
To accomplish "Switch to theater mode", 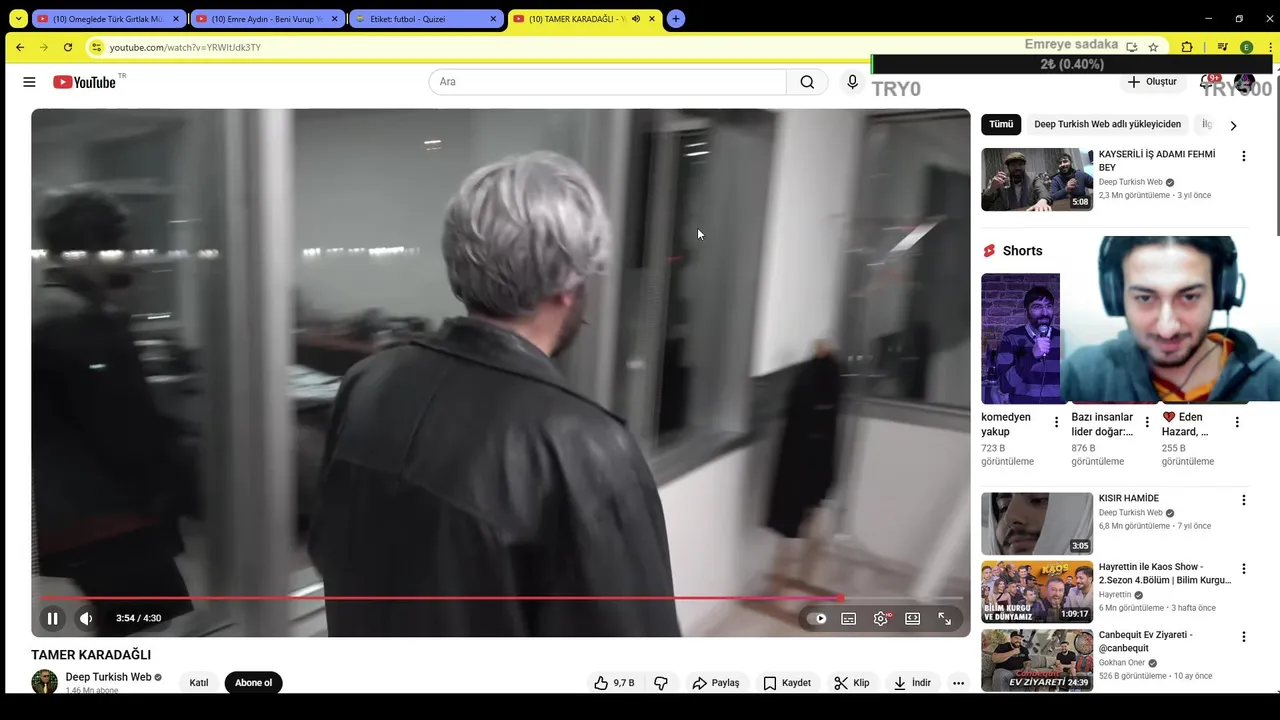I will pos(913,618).
